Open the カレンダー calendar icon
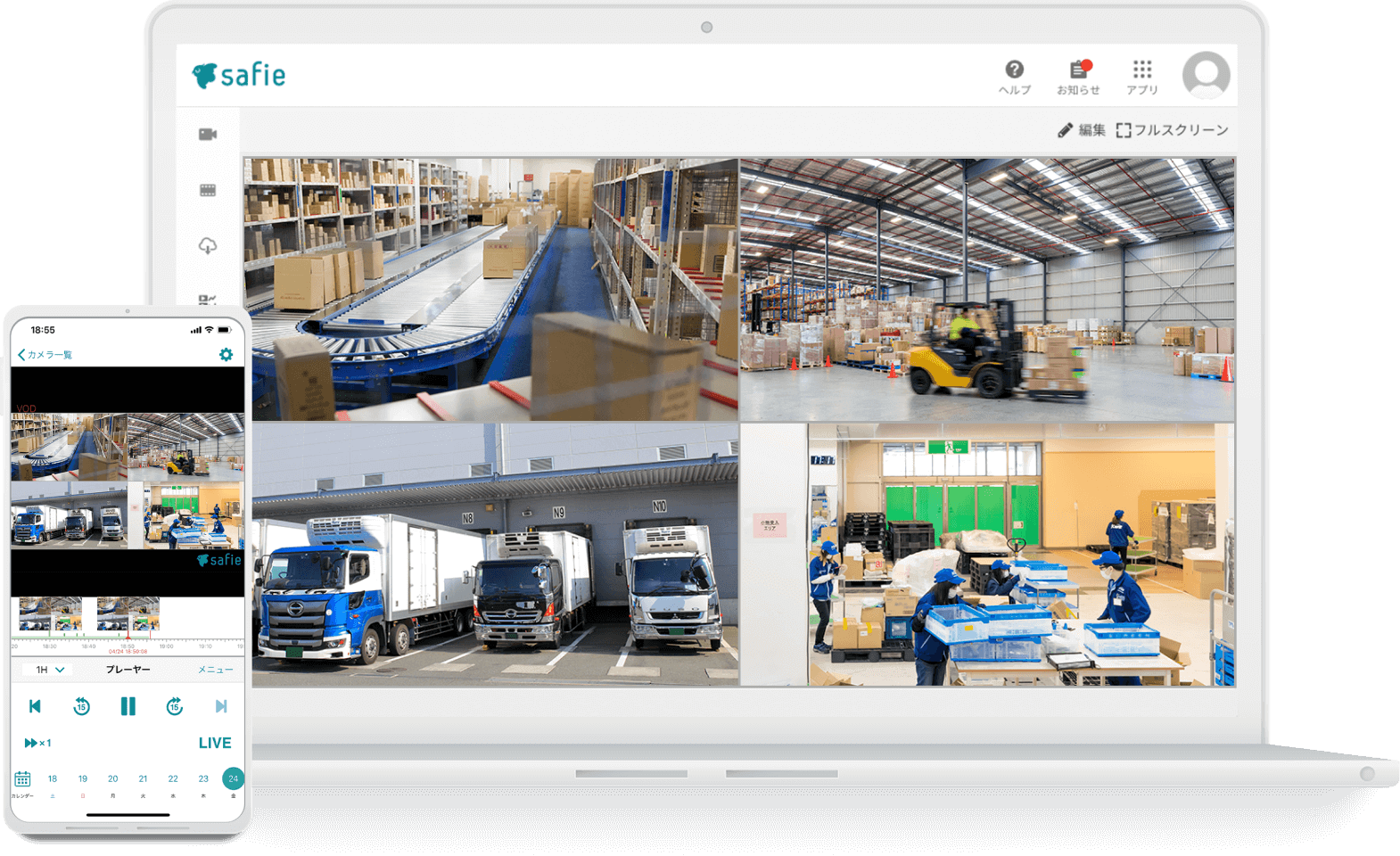1400x856 pixels. [x=22, y=780]
